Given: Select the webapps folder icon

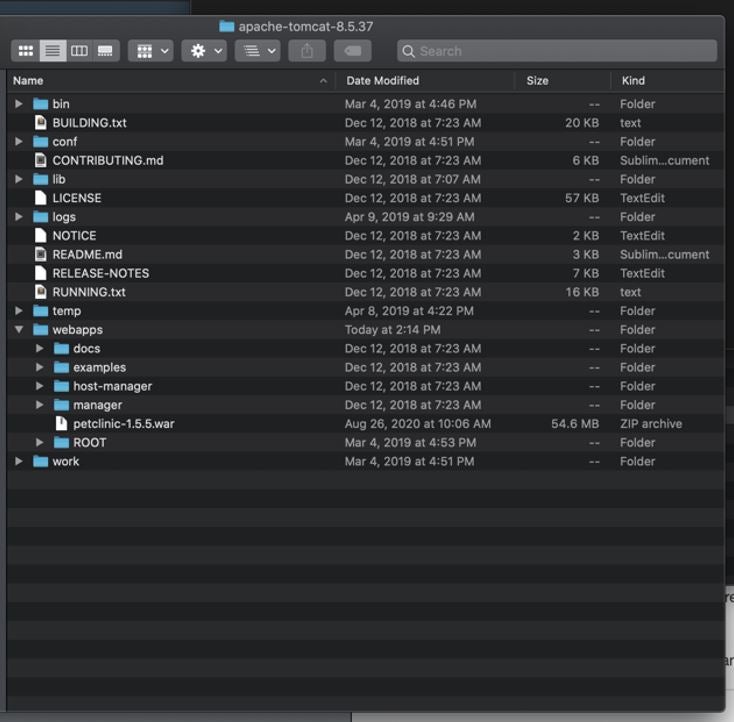Looking at the screenshot, I should (x=41, y=330).
